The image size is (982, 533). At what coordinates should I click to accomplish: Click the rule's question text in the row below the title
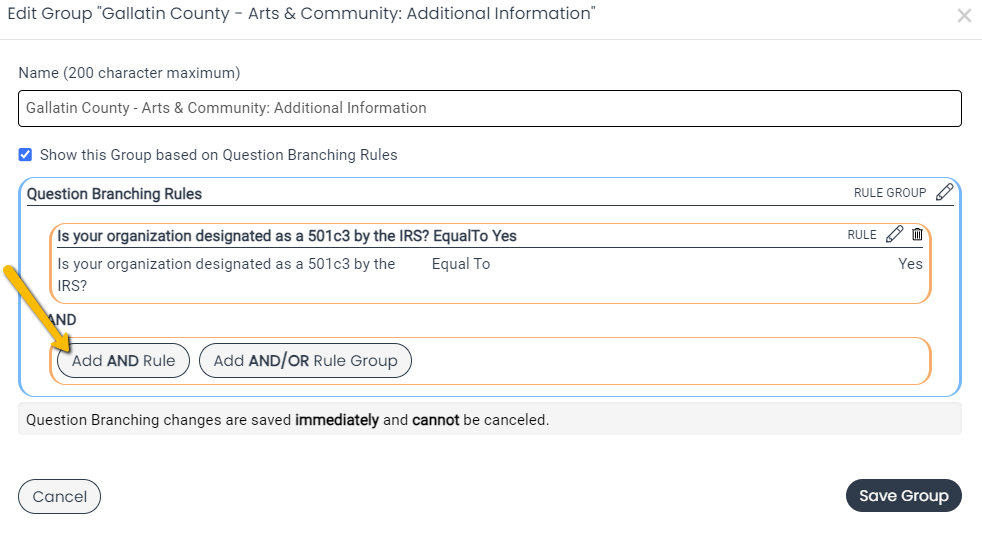point(226,275)
